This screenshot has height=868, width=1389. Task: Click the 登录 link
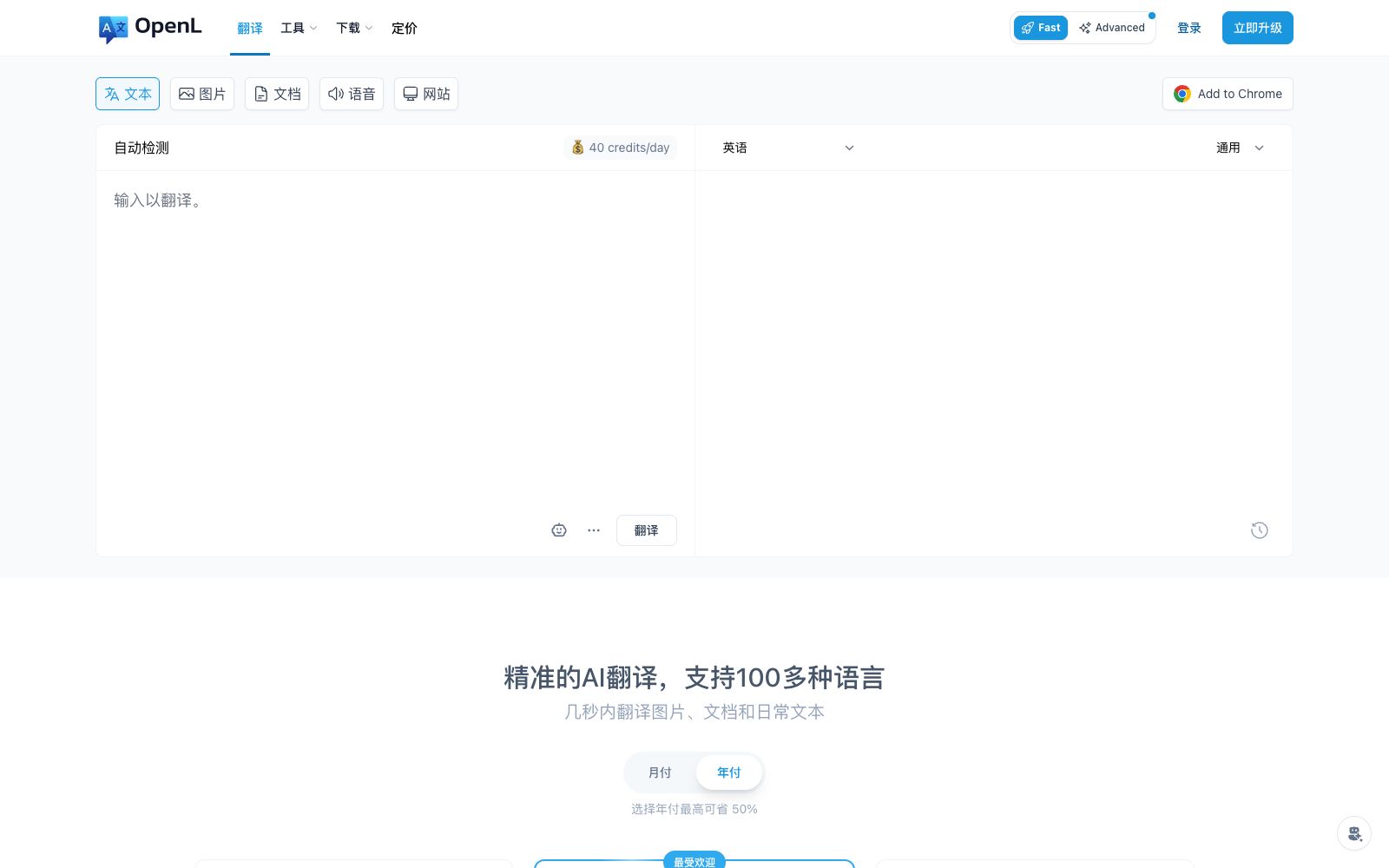point(1189,28)
